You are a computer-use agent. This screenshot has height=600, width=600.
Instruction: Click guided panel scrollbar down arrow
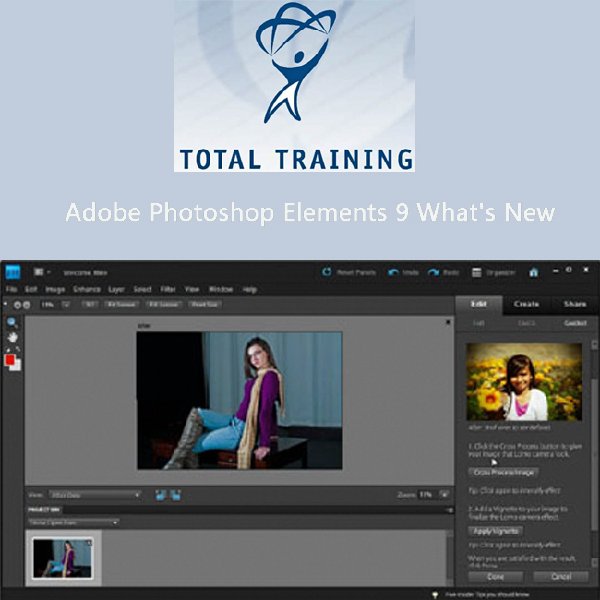click(594, 562)
